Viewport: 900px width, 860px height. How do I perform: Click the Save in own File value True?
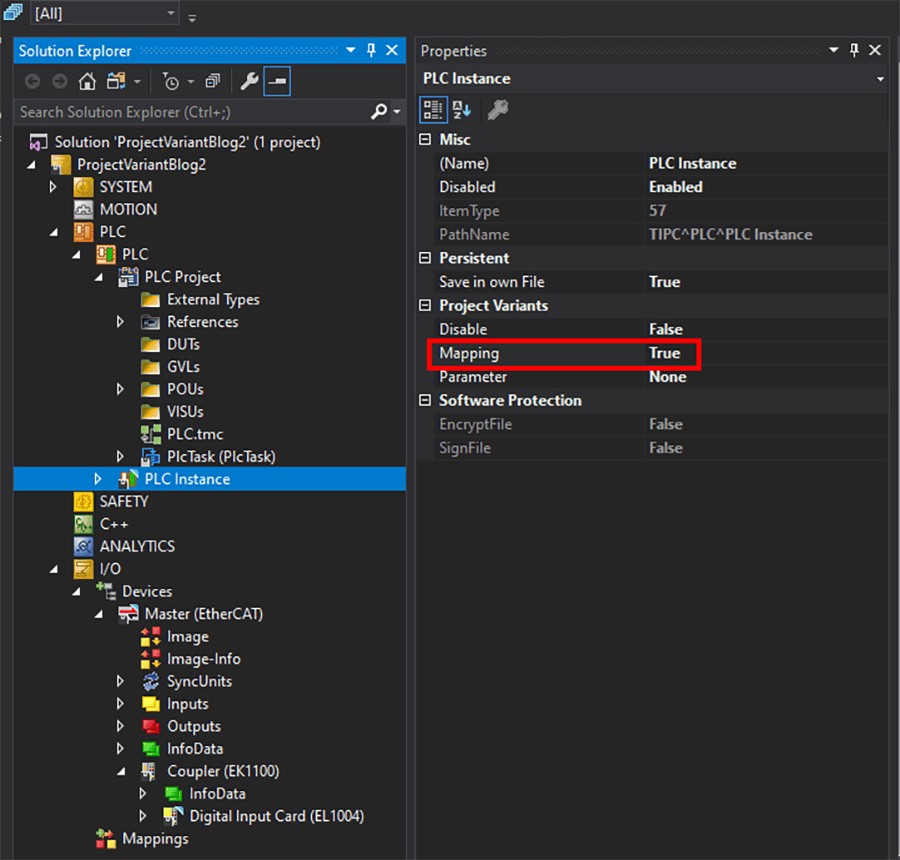pos(664,282)
